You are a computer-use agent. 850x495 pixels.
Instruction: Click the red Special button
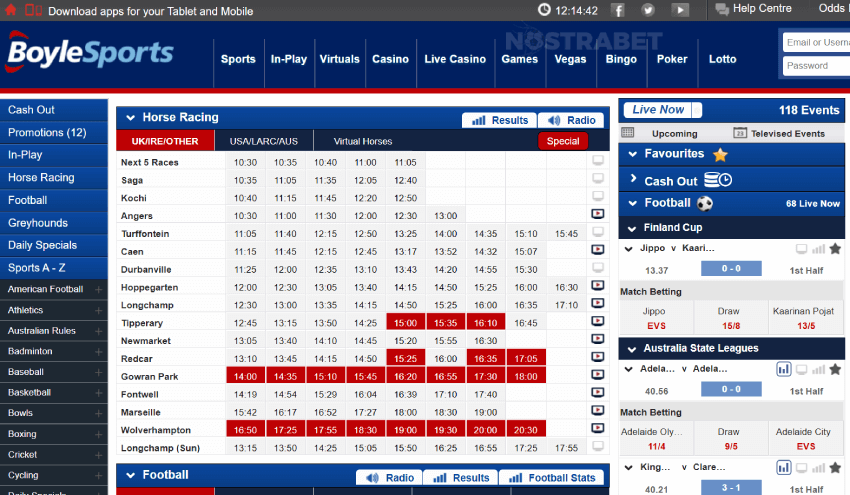[x=563, y=141]
